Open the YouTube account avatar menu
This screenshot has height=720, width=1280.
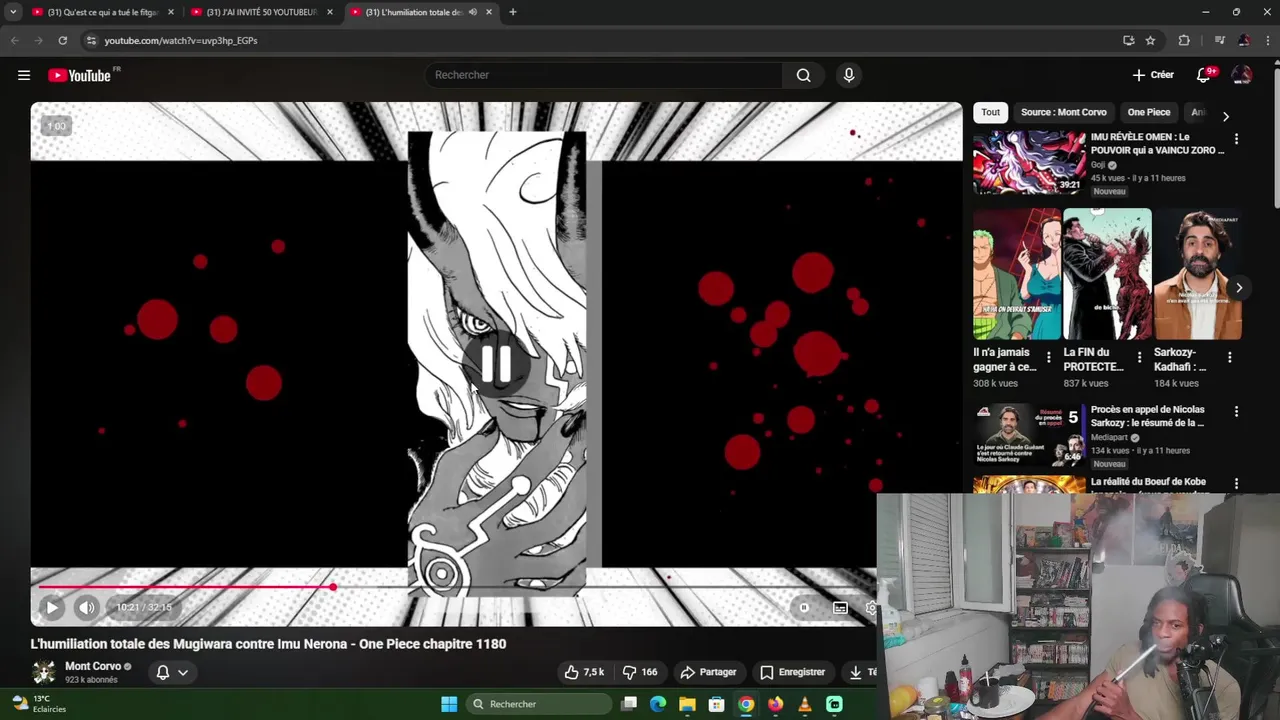pyautogui.click(x=1242, y=75)
